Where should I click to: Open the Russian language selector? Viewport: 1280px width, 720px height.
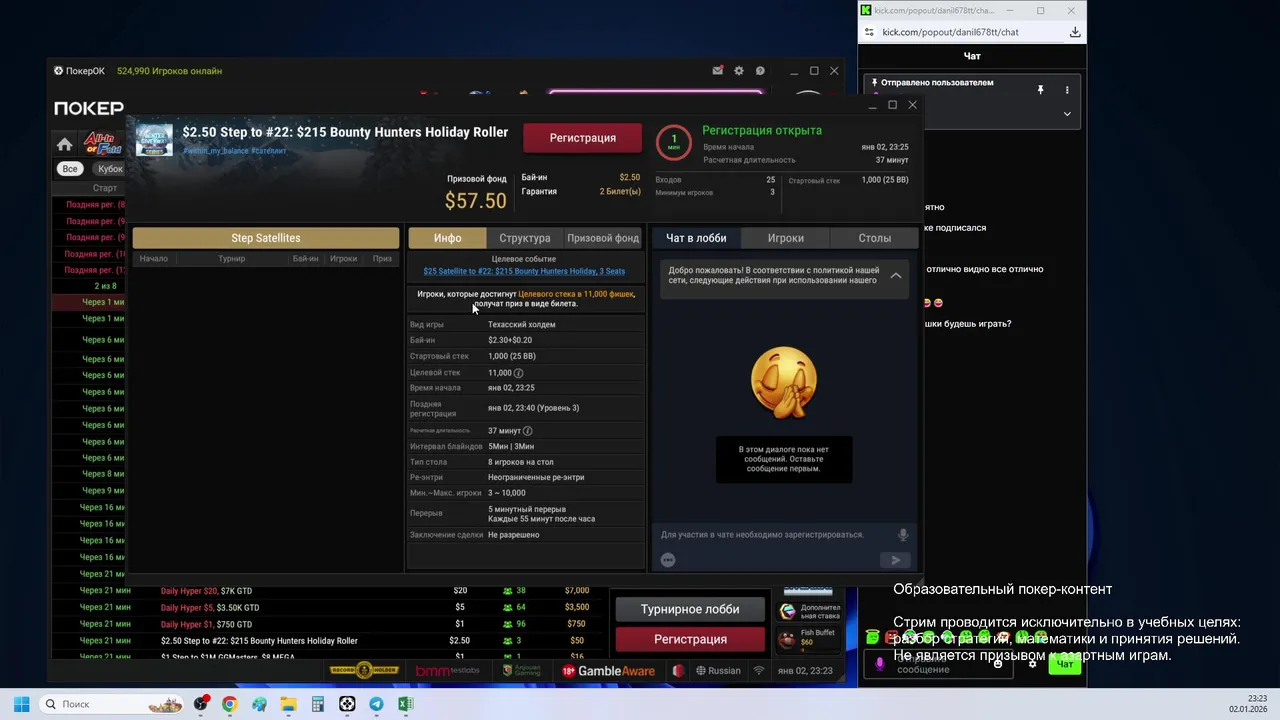point(718,671)
